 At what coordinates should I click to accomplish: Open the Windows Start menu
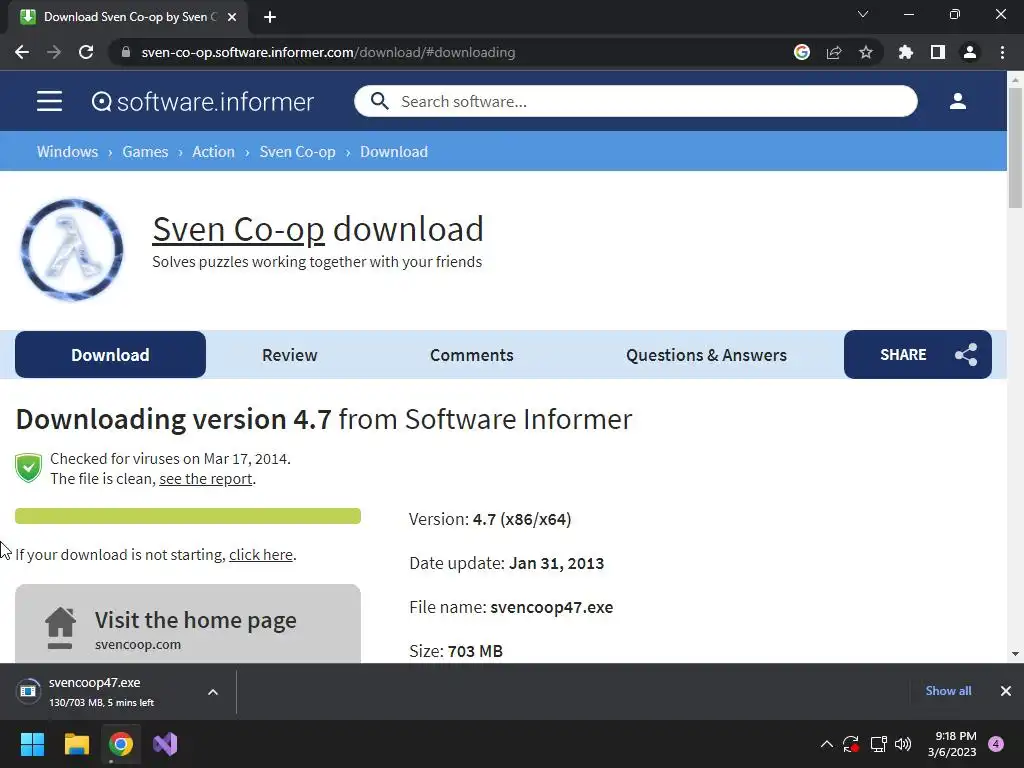32,744
